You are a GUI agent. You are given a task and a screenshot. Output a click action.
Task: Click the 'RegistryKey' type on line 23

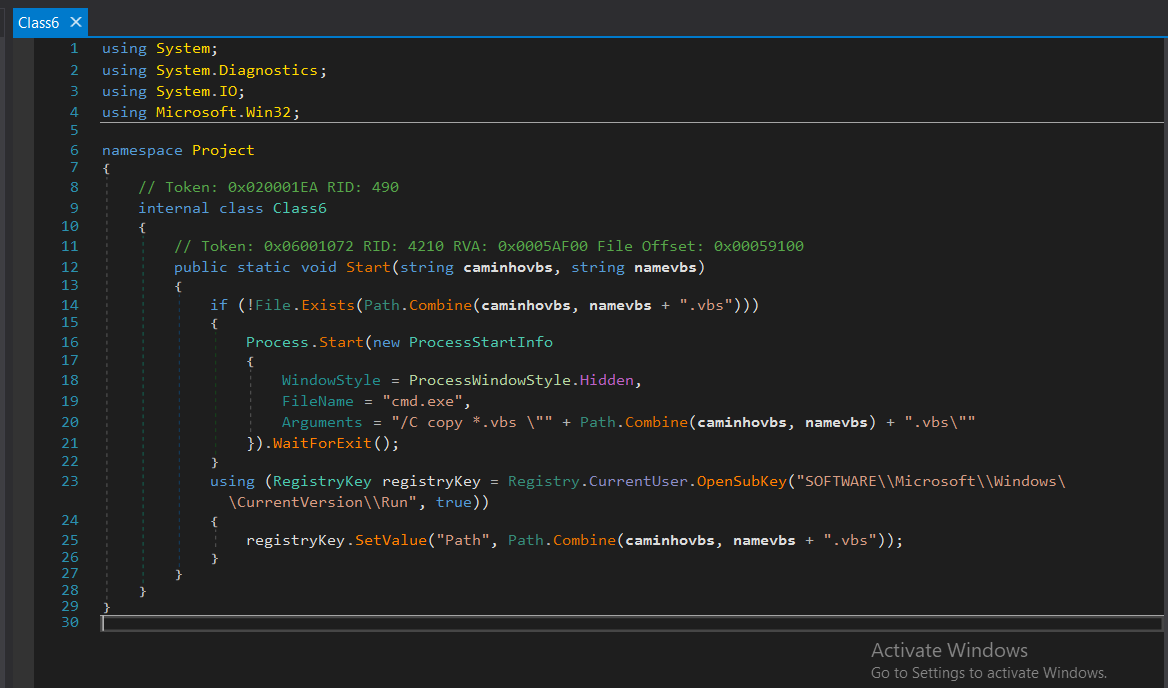(322, 481)
